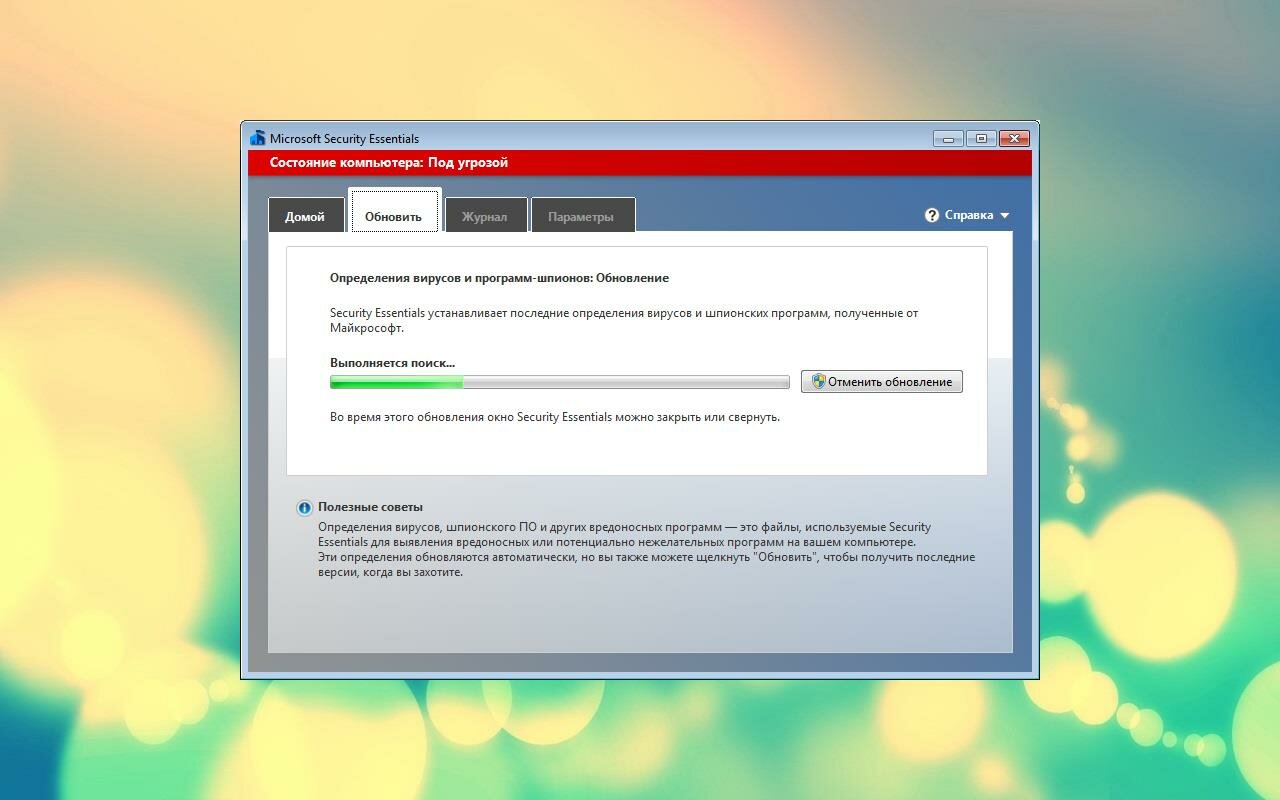Click the blue info icon beside Полезные советы
This screenshot has height=800, width=1280.
click(x=305, y=508)
